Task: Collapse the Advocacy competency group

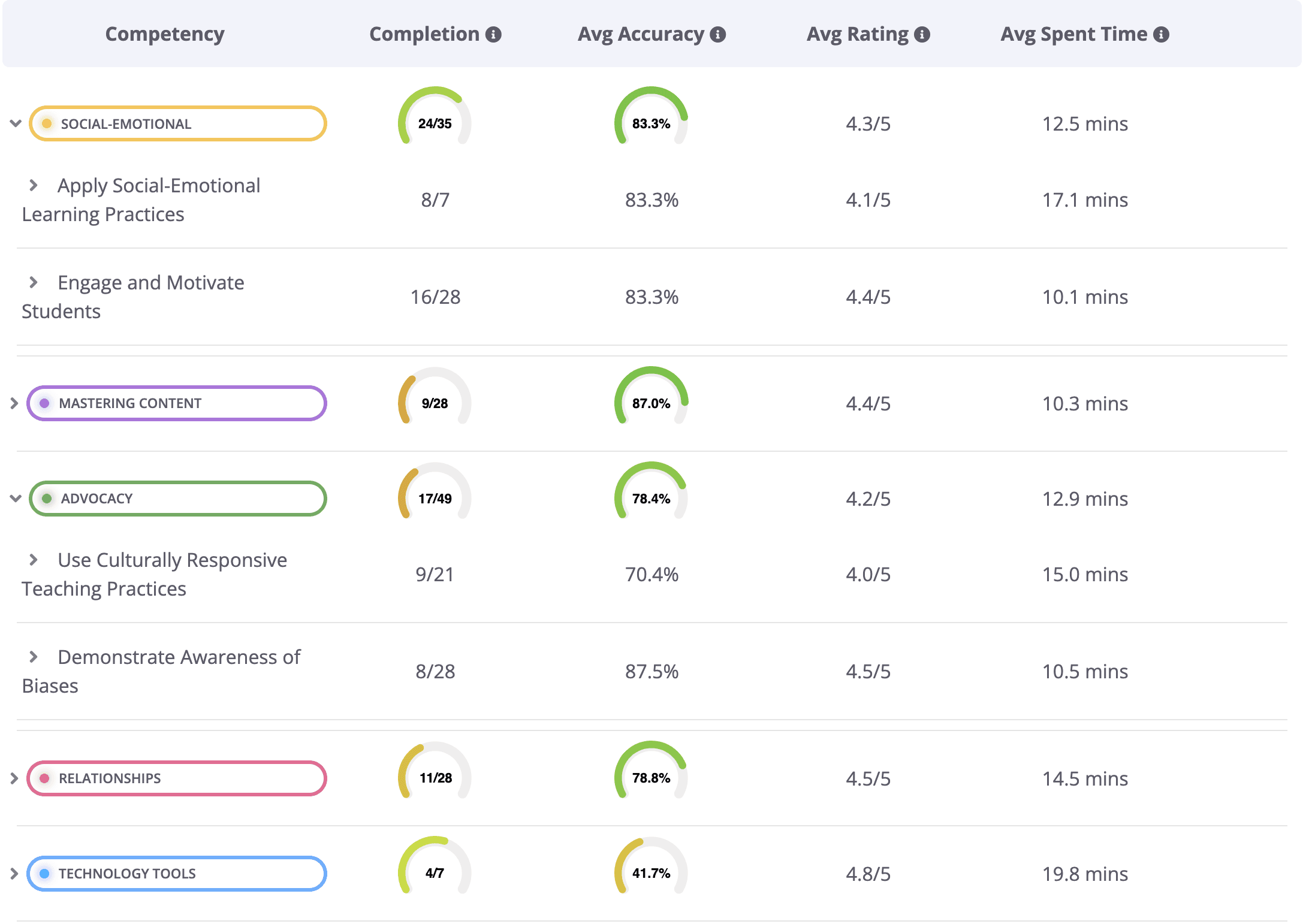Action: pos(16,499)
